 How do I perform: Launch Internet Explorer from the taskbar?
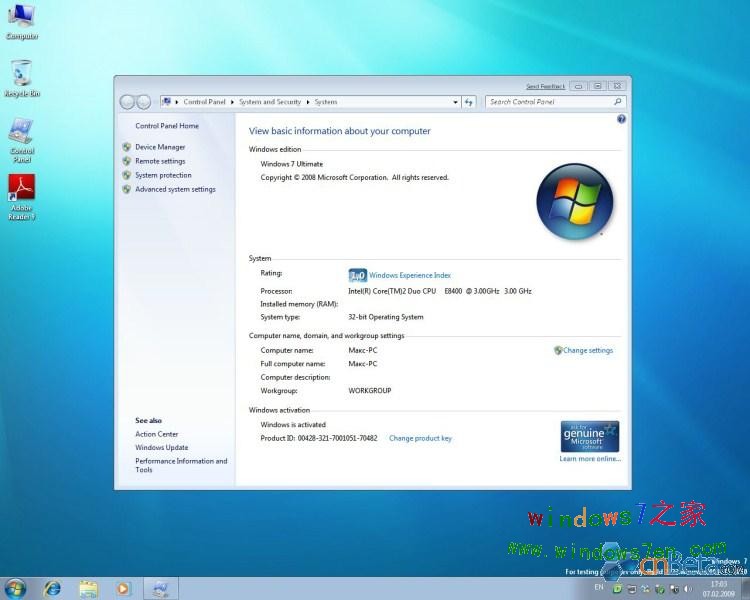52,588
